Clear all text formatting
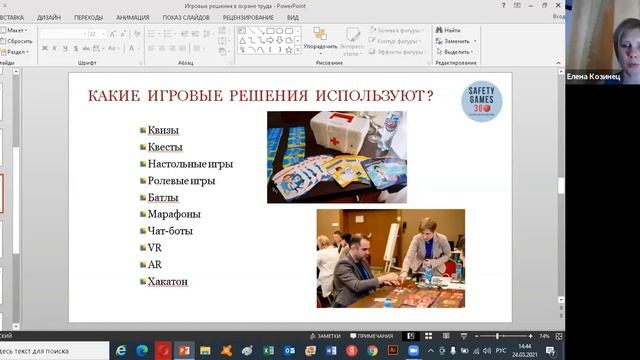The height and width of the screenshot is (360, 640). [x=137, y=34]
